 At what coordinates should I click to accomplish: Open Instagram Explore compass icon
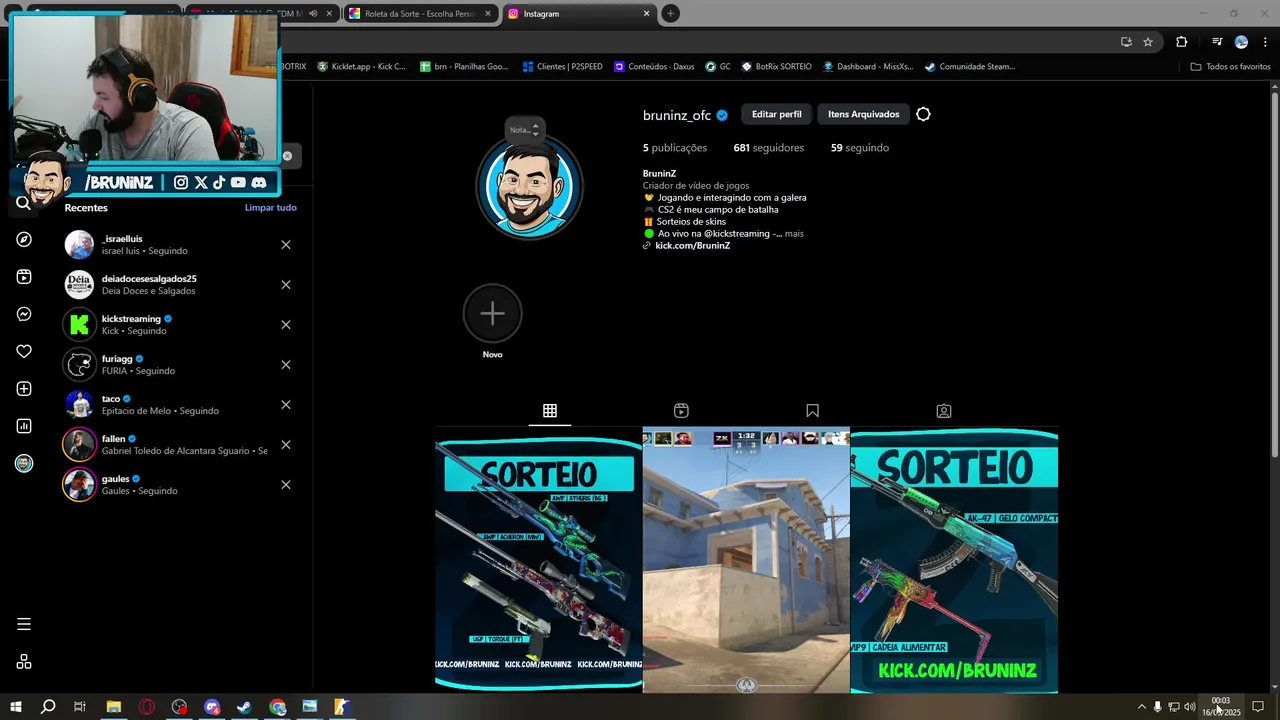(x=24, y=240)
